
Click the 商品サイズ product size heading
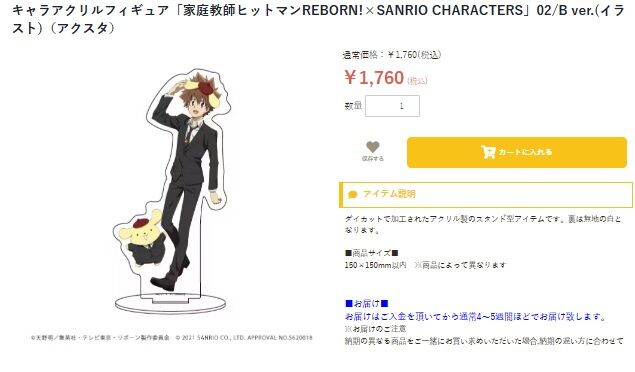point(371,253)
